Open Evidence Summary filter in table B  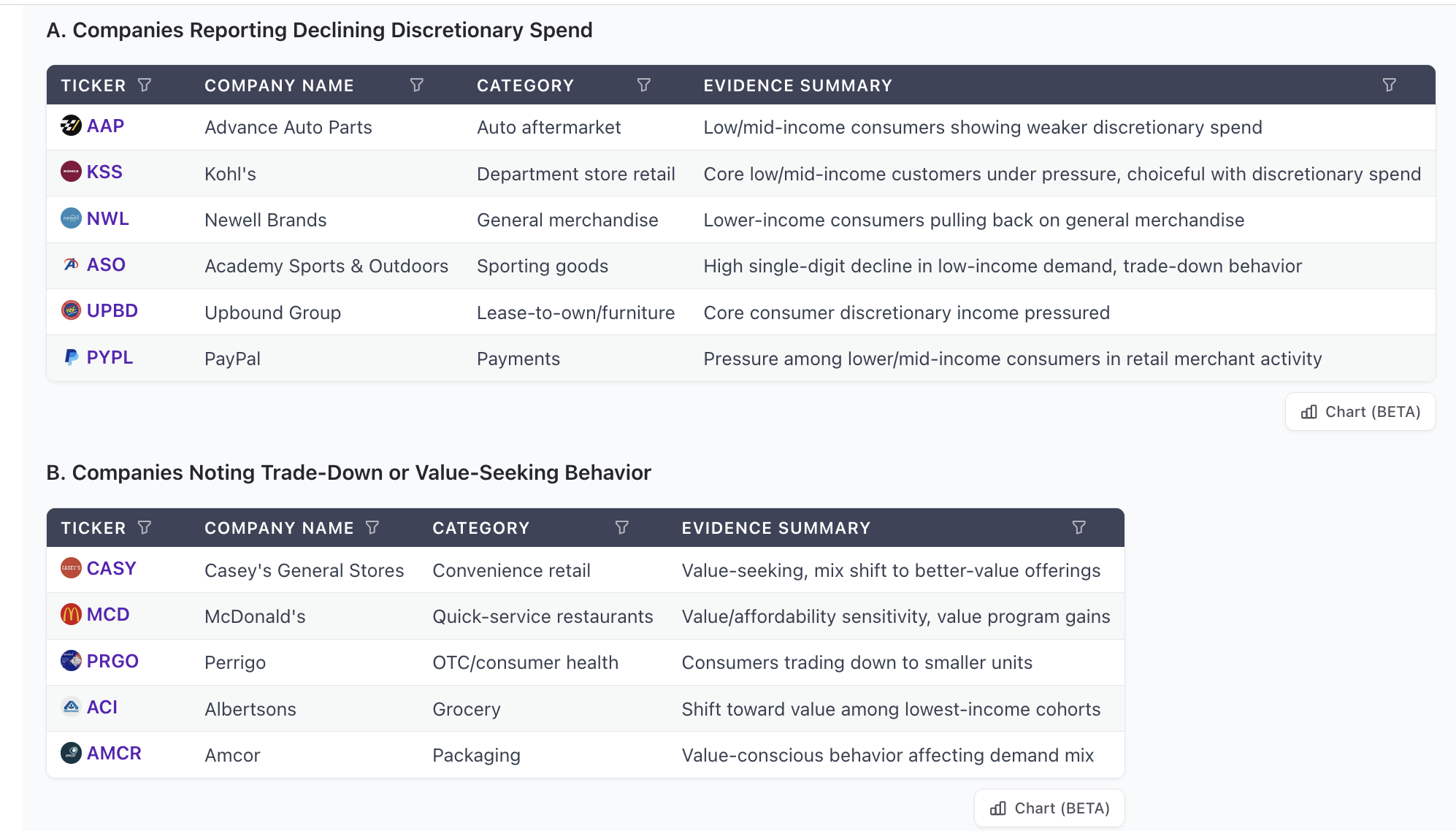click(x=1079, y=528)
